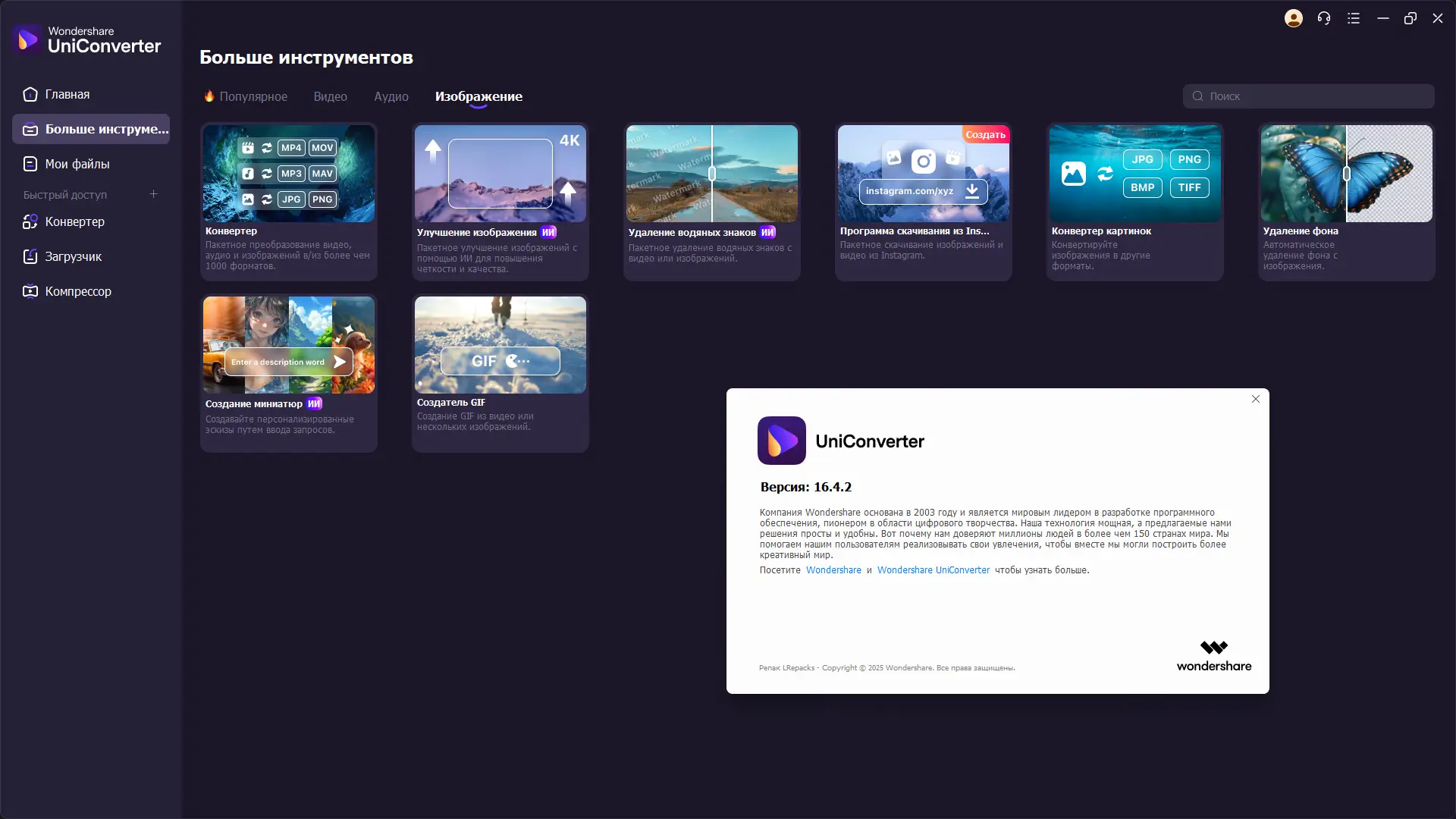
Task: Open Мои файлы in sidebar
Action: (x=77, y=164)
